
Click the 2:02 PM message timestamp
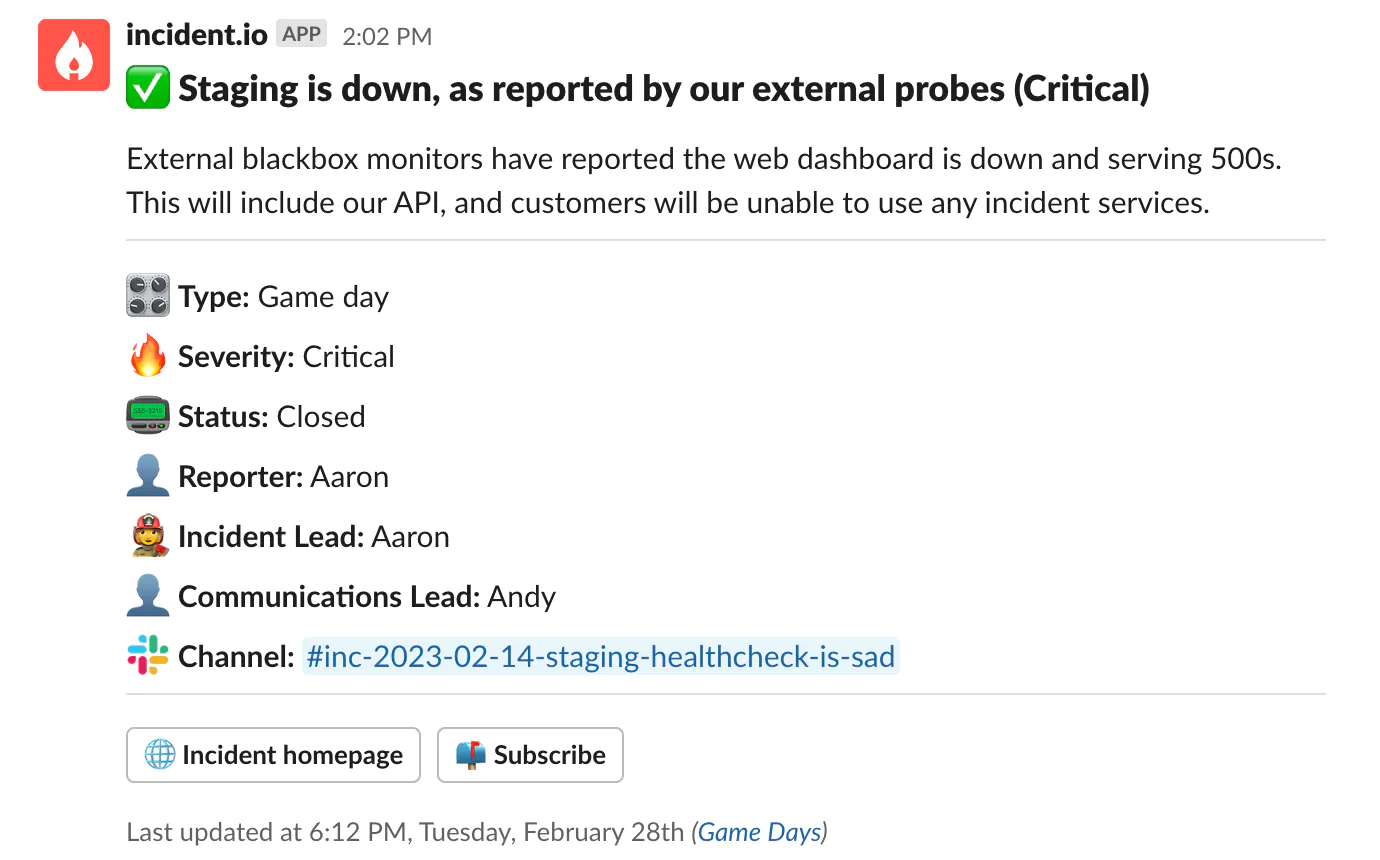tap(387, 37)
